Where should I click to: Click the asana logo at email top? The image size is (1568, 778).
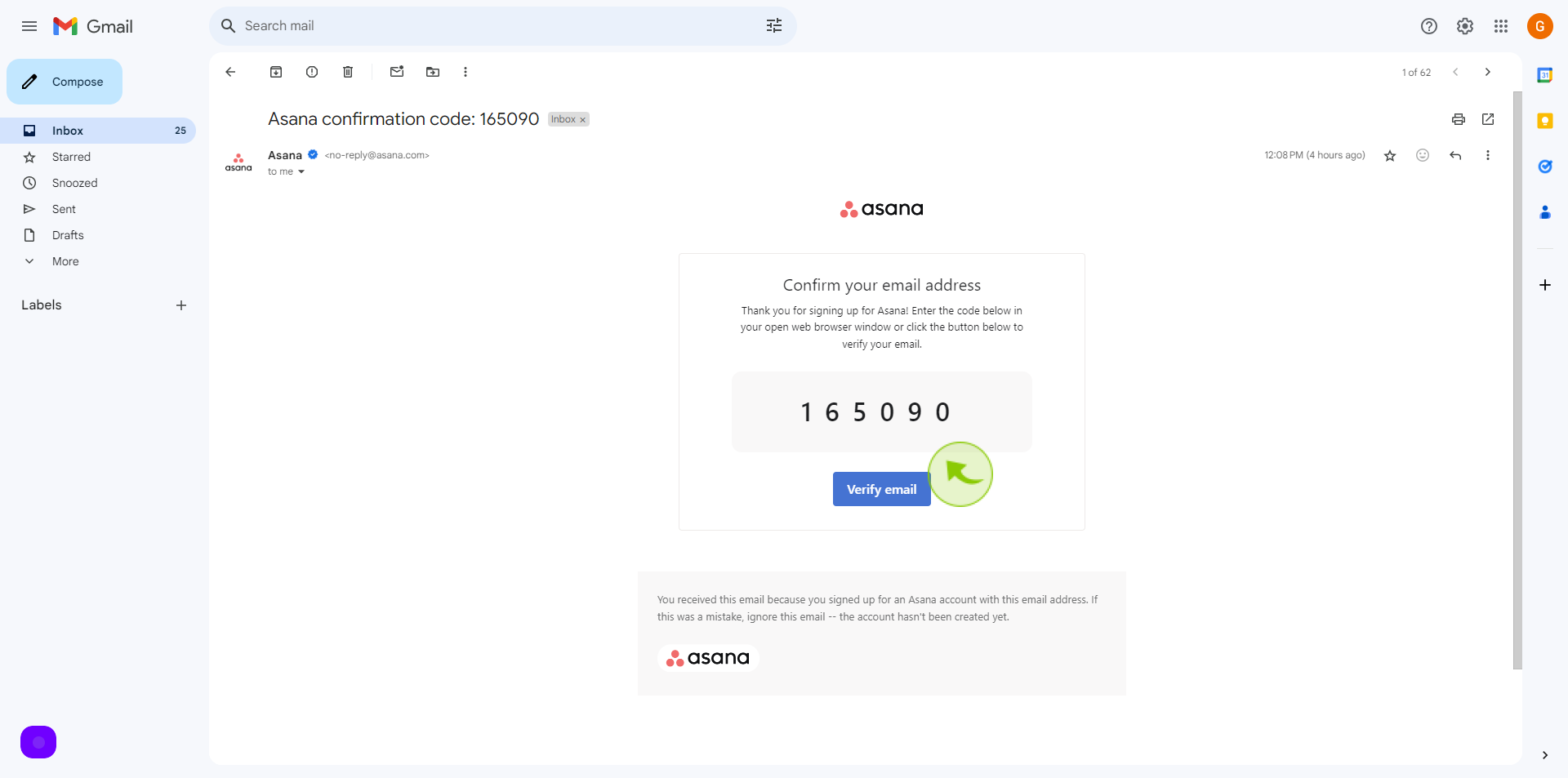[882, 209]
